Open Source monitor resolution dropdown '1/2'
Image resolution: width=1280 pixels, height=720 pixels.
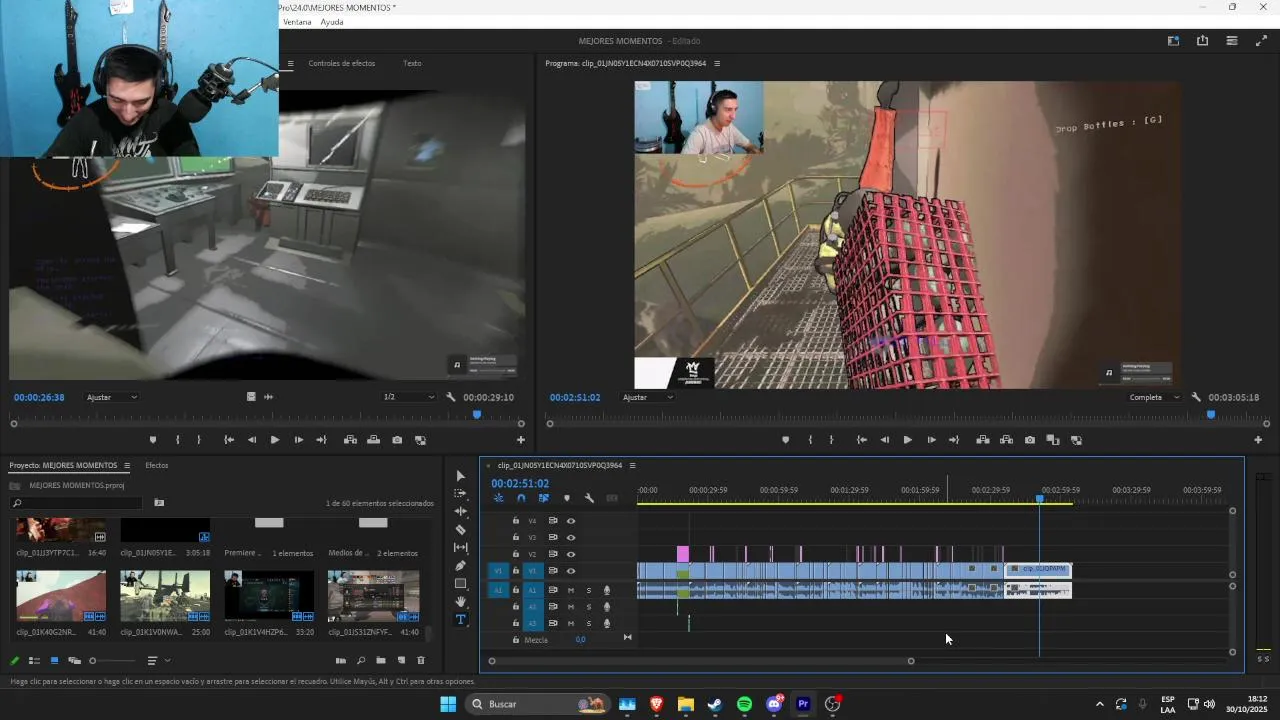[410, 397]
